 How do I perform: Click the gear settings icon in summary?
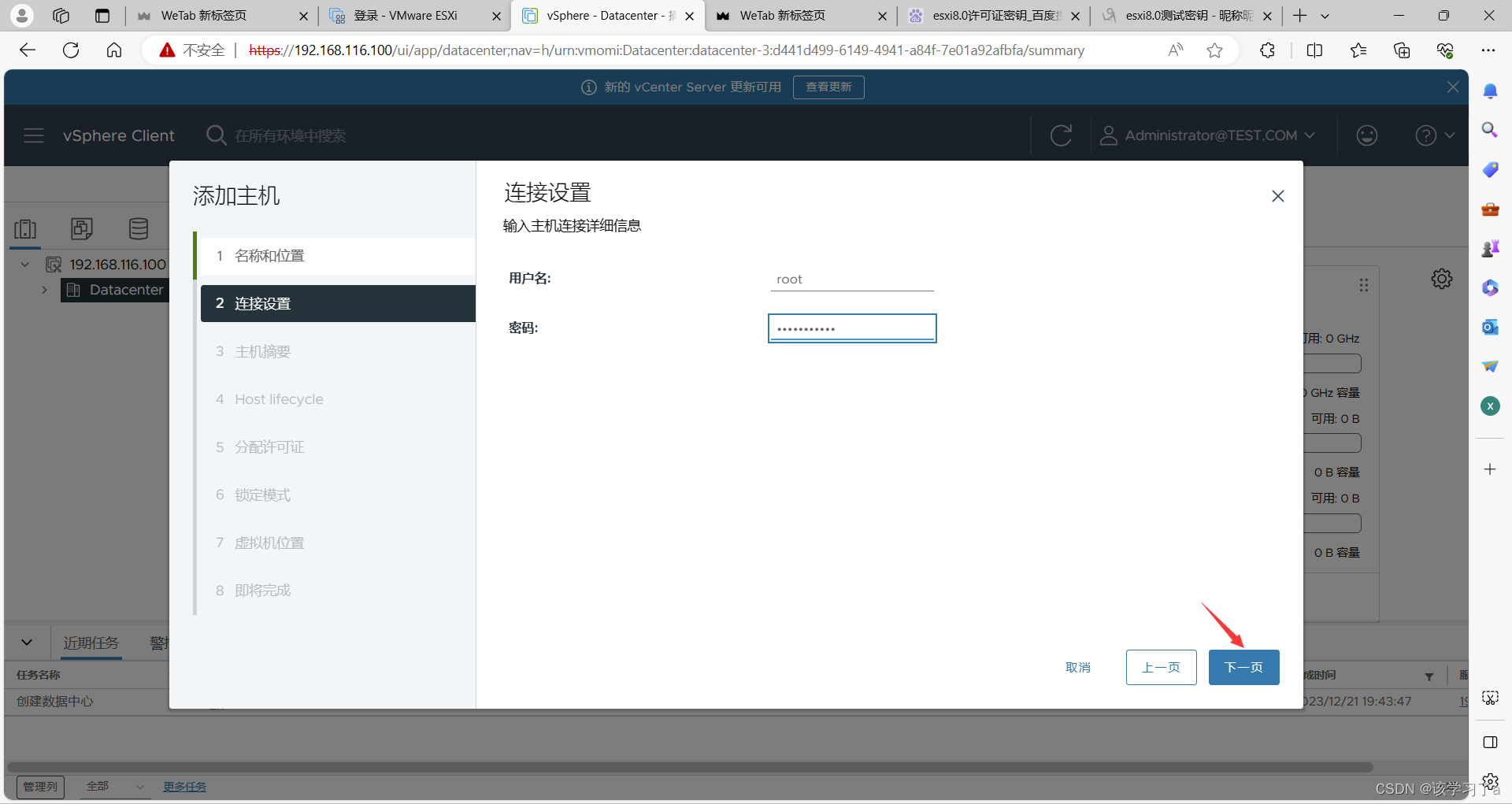[x=1441, y=279]
